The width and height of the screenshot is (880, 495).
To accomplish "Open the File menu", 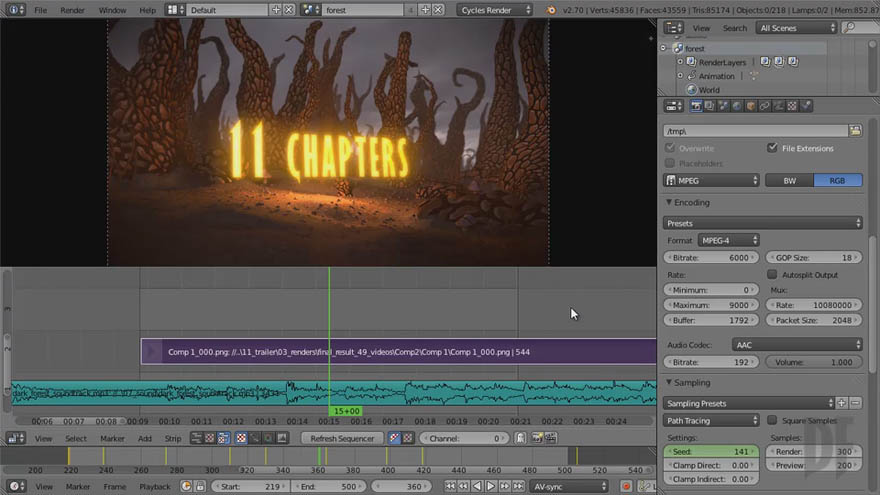I will (40, 10).
